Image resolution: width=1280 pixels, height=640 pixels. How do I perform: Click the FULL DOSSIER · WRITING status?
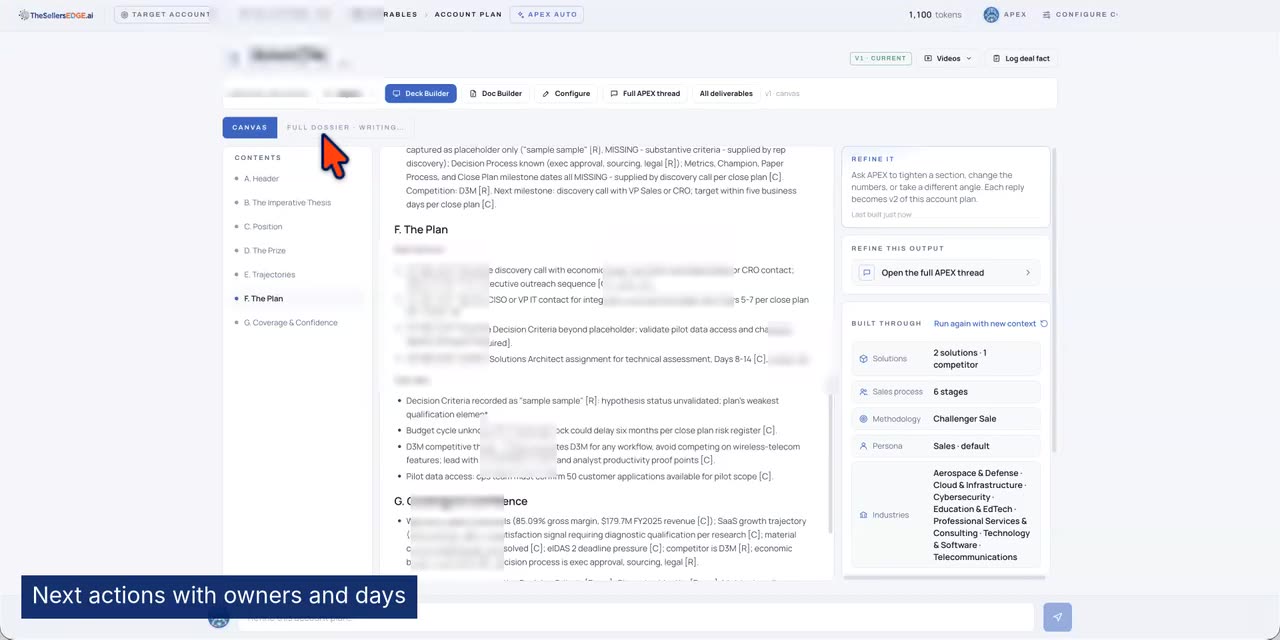[345, 127]
